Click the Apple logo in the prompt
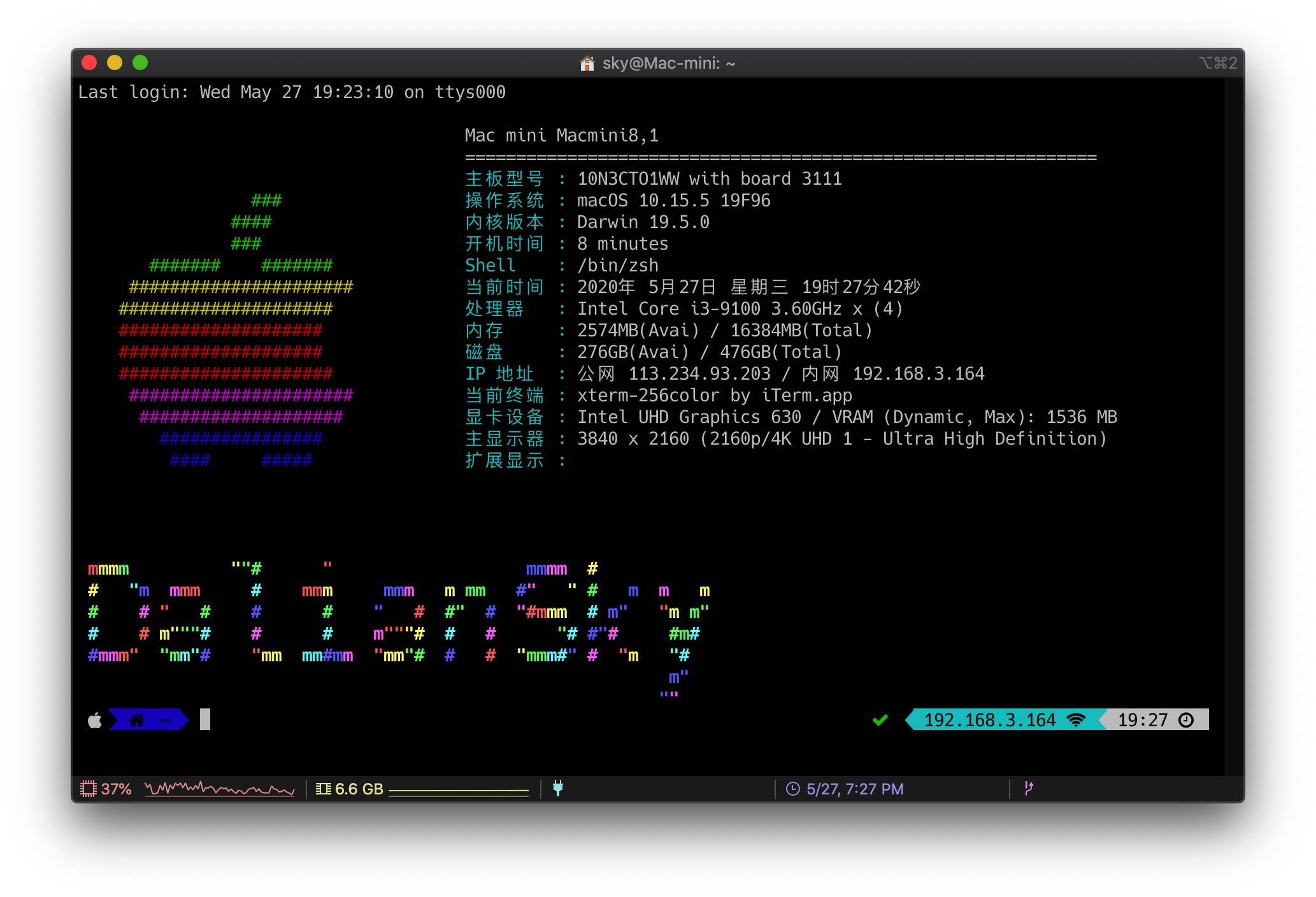Image resolution: width=1316 pixels, height=897 pixels. (95, 720)
